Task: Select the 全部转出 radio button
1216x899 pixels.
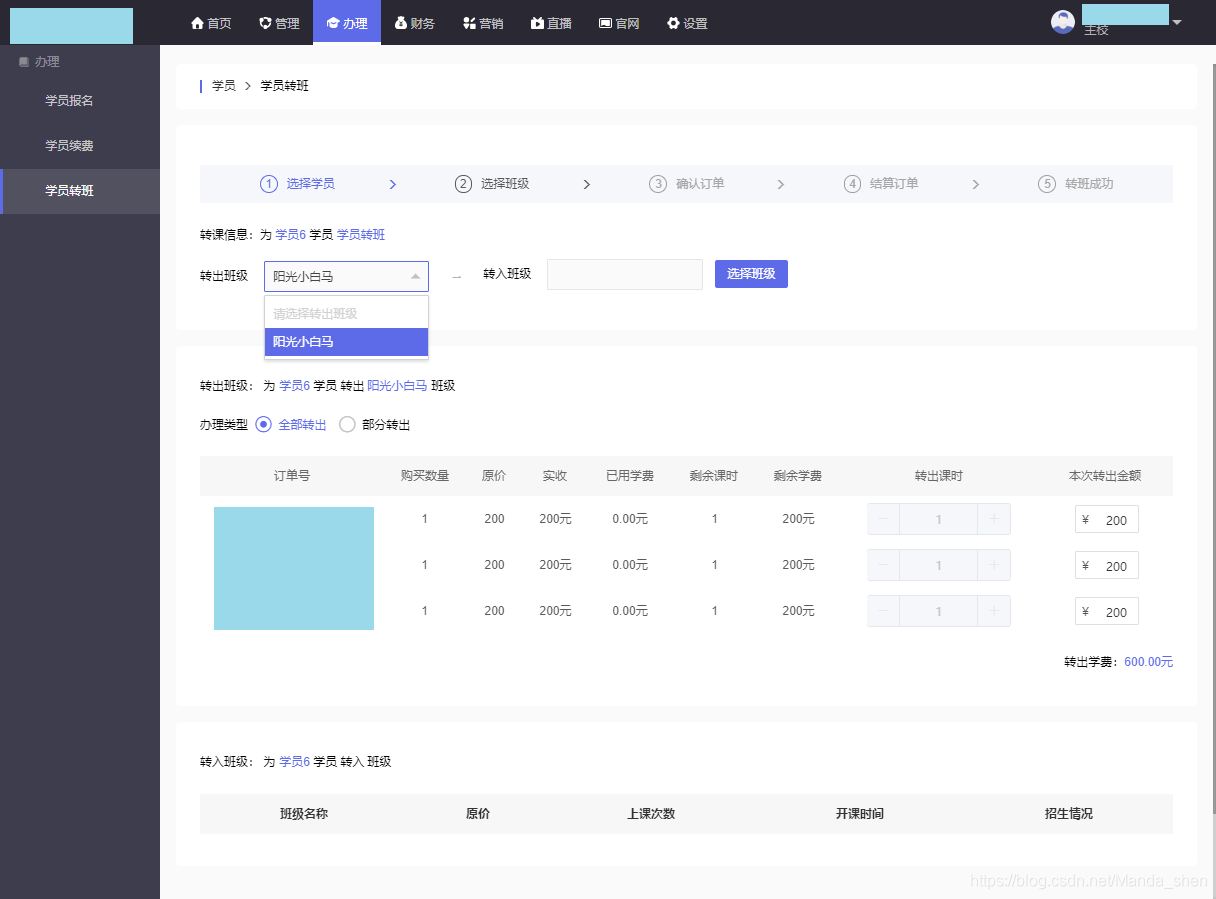Action: coord(262,424)
